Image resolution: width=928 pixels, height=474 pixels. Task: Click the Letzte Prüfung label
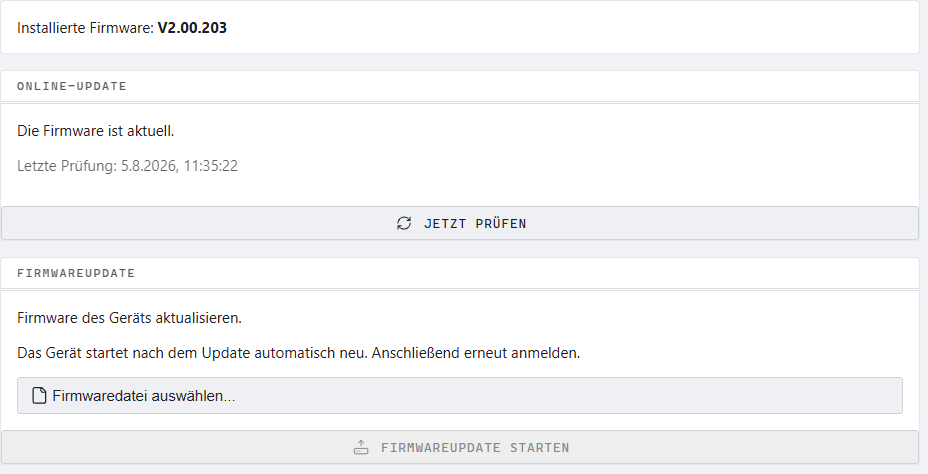pos(67,166)
